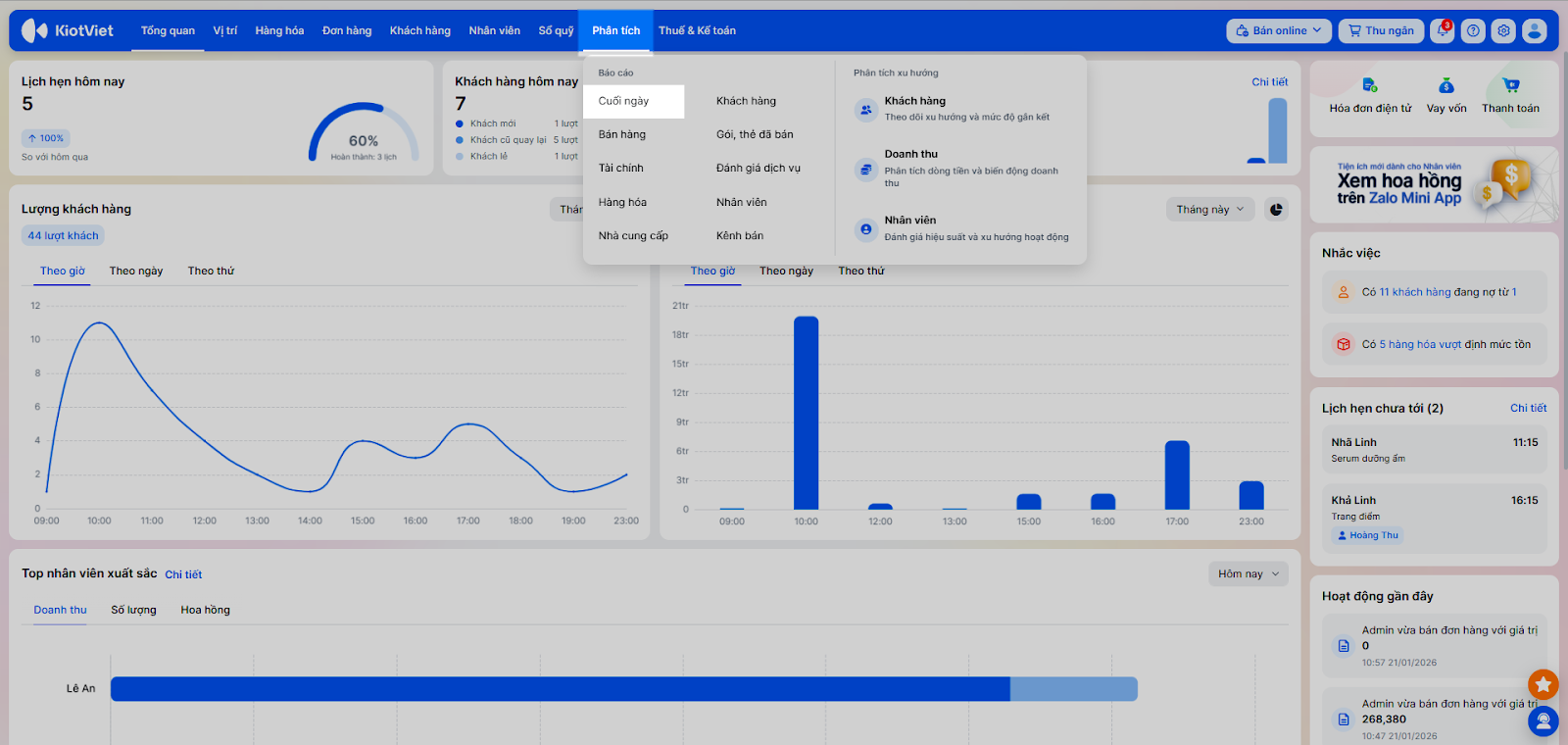The image size is (1568, 745).
Task: Open Chi tiết link for Lịch hẹn chưa tới
Action: 1528,408
